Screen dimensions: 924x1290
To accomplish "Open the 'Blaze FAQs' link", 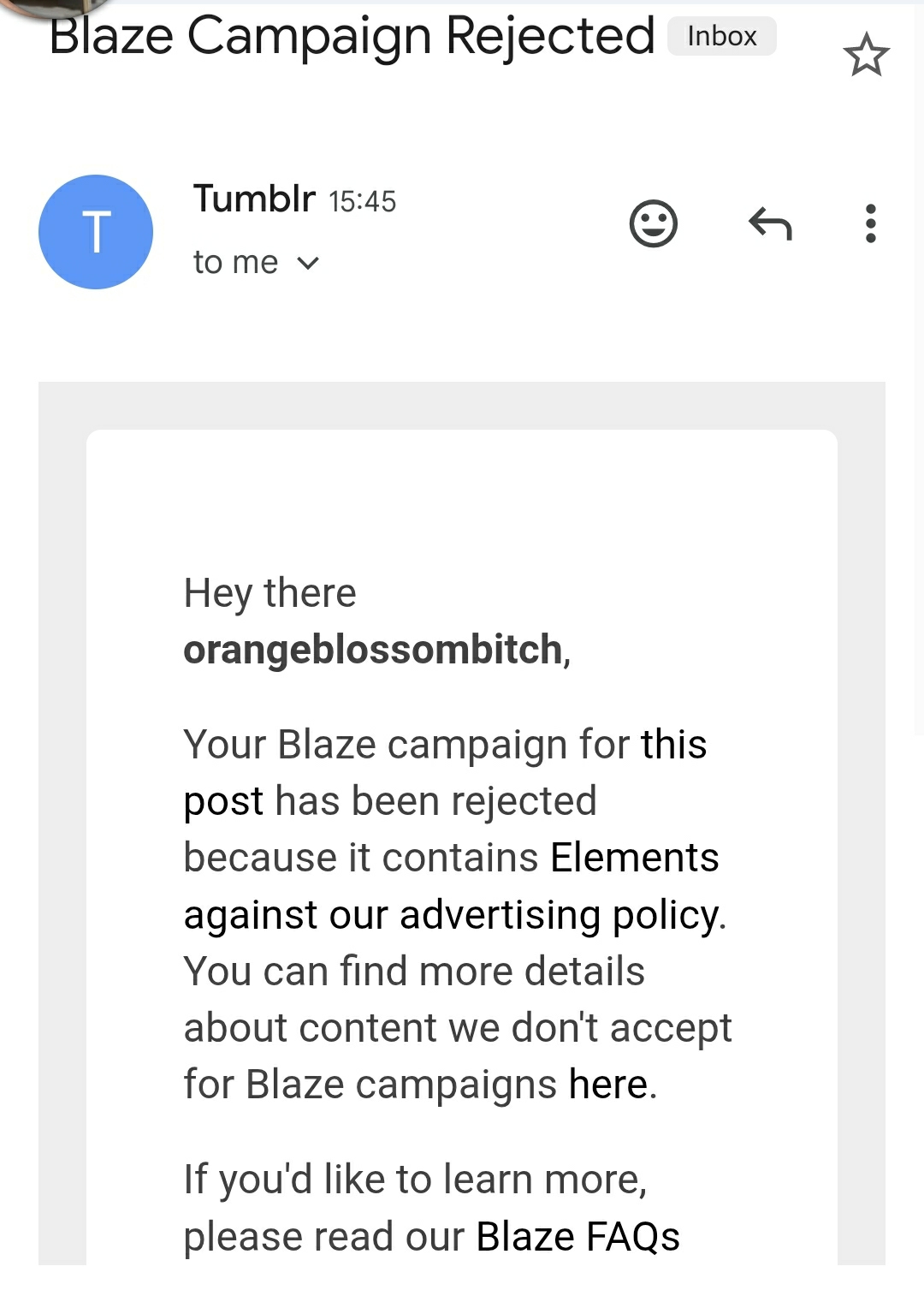I will click(x=577, y=1236).
